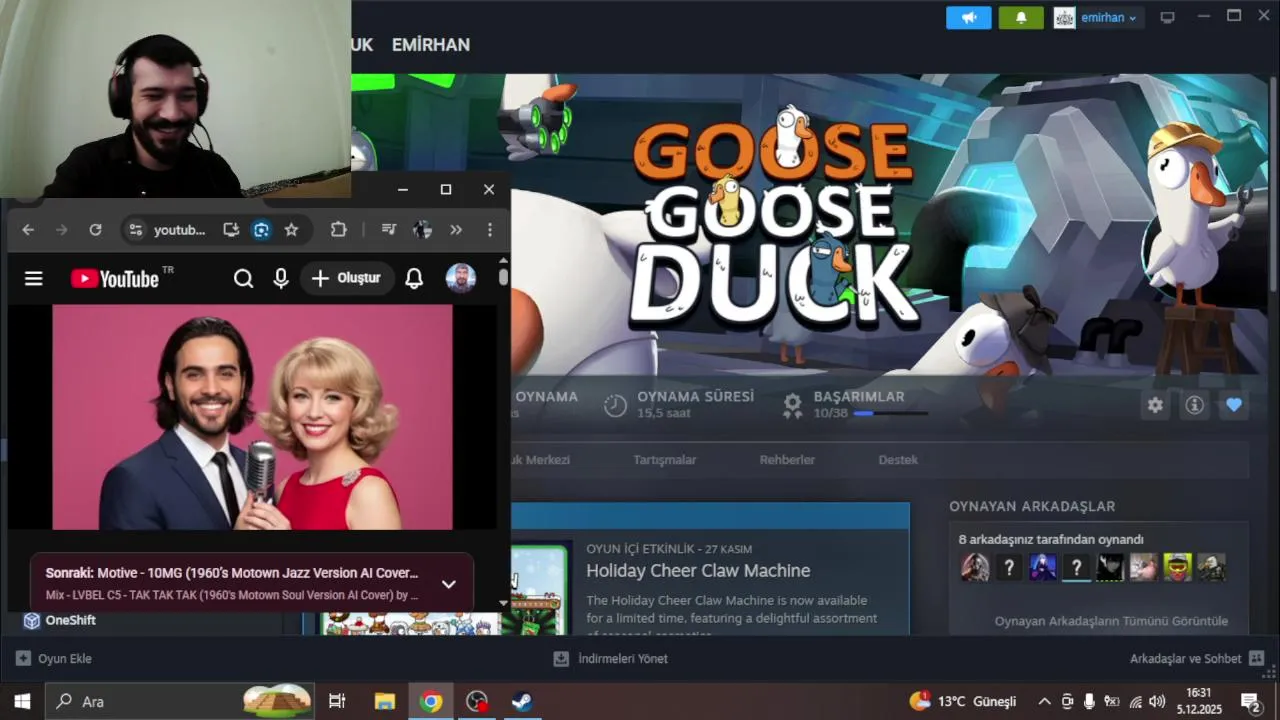Click OYNAYAN ARKADAŞLAR heading
This screenshot has height=720, width=1280.
point(1032,507)
